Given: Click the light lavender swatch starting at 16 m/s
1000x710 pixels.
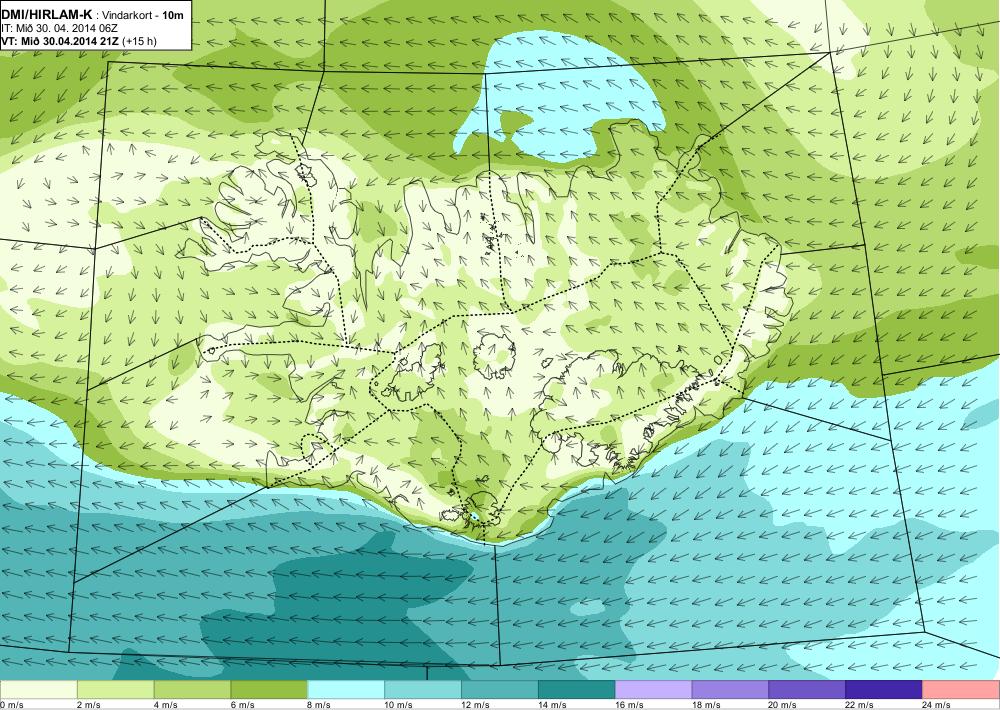Looking at the screenshot, I should 653,690.
